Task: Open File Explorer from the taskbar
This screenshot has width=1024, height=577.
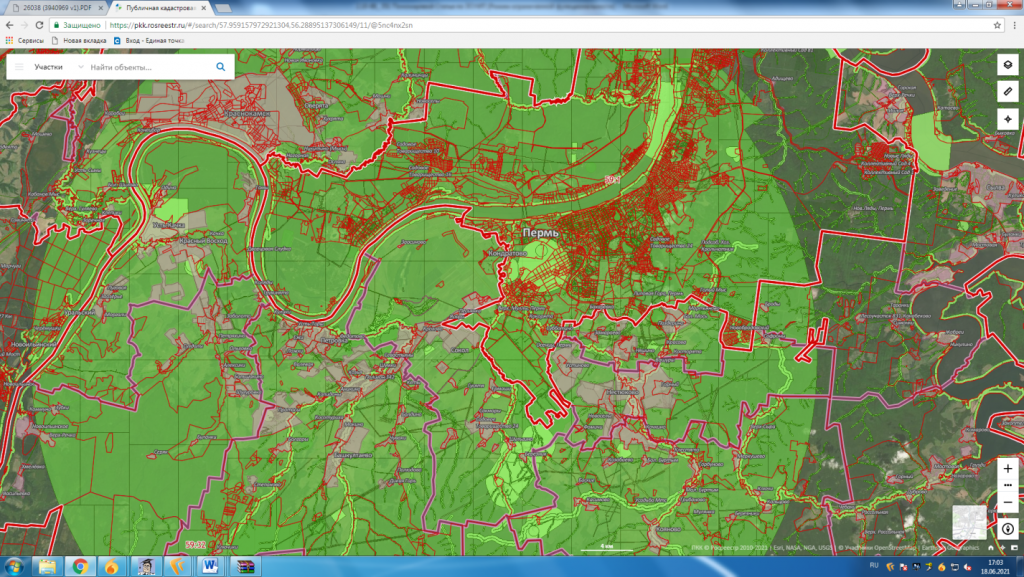Action: pyautogui.click(x=47, y=566)
